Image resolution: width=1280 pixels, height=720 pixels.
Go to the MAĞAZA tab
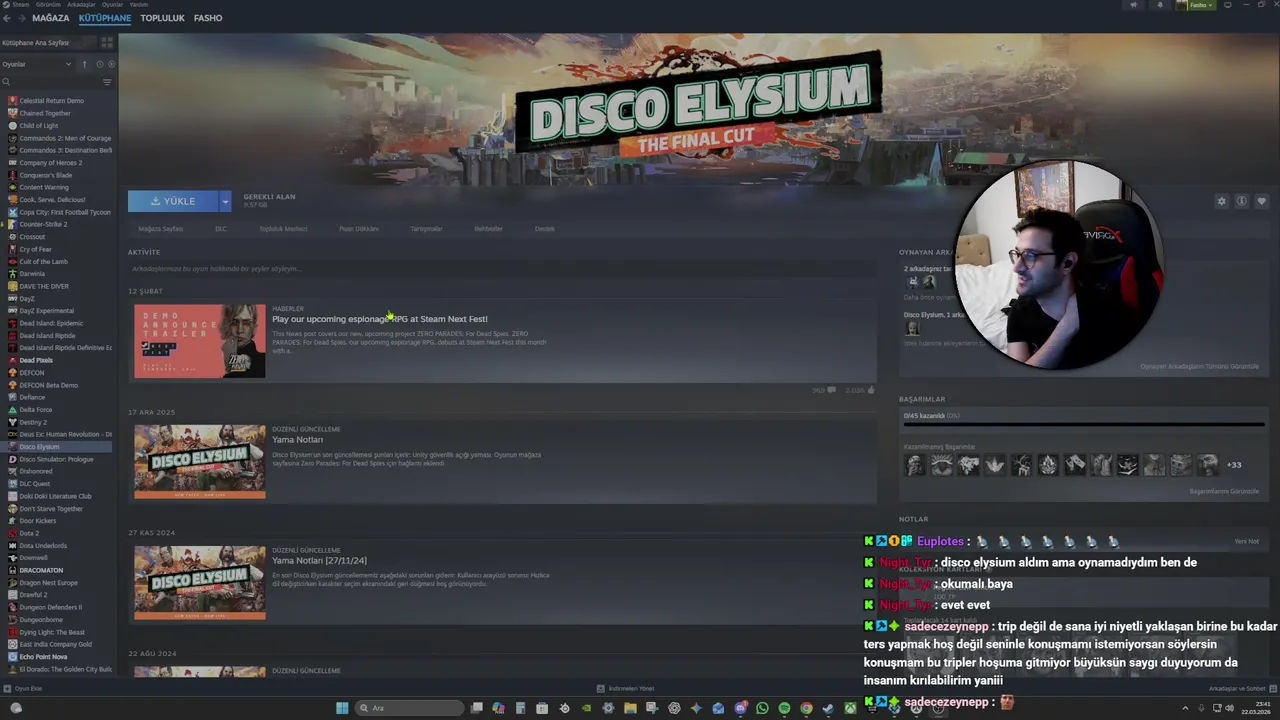click(x=51, y=18)
